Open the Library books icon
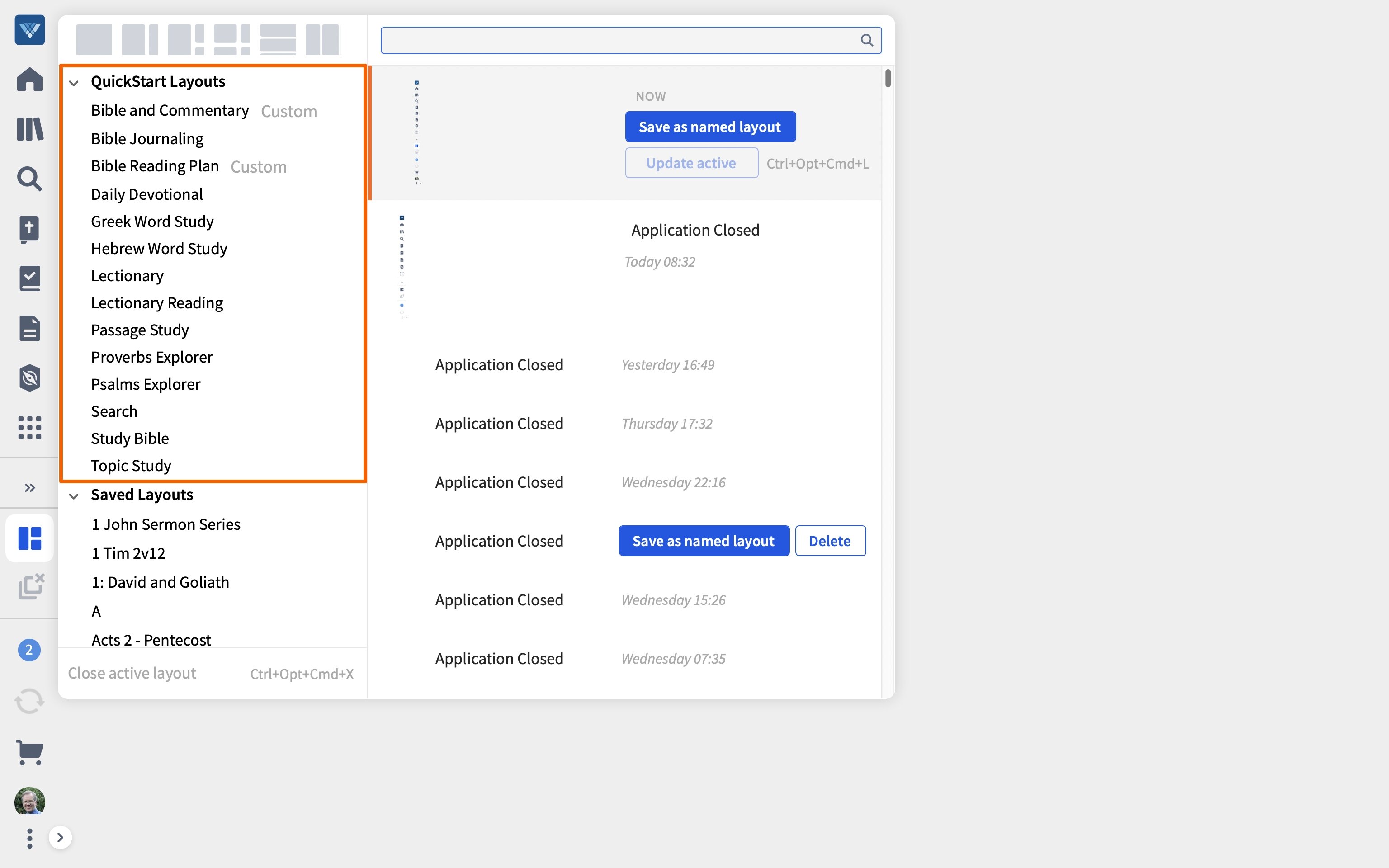The width and height of the screenshot is (1389, 868). [x=29, y=129]
